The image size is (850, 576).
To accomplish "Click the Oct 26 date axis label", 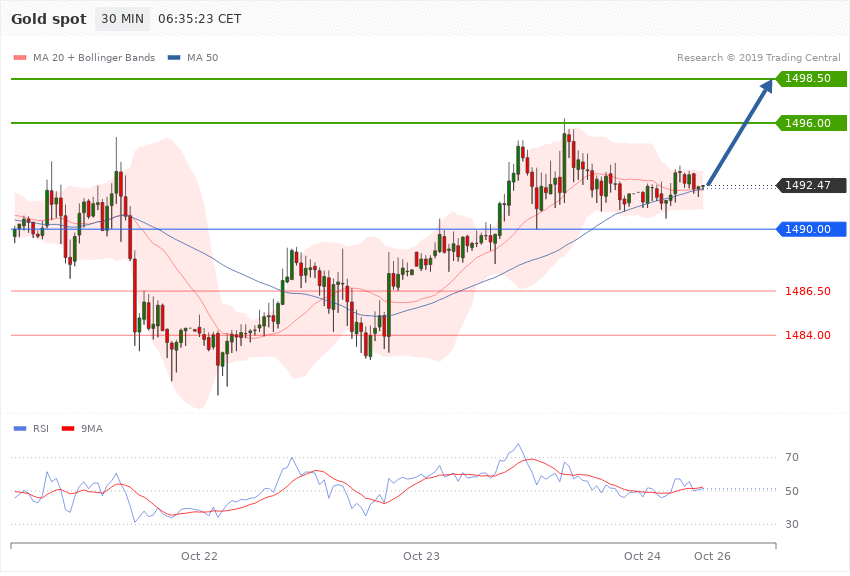I will pos(712,556).
